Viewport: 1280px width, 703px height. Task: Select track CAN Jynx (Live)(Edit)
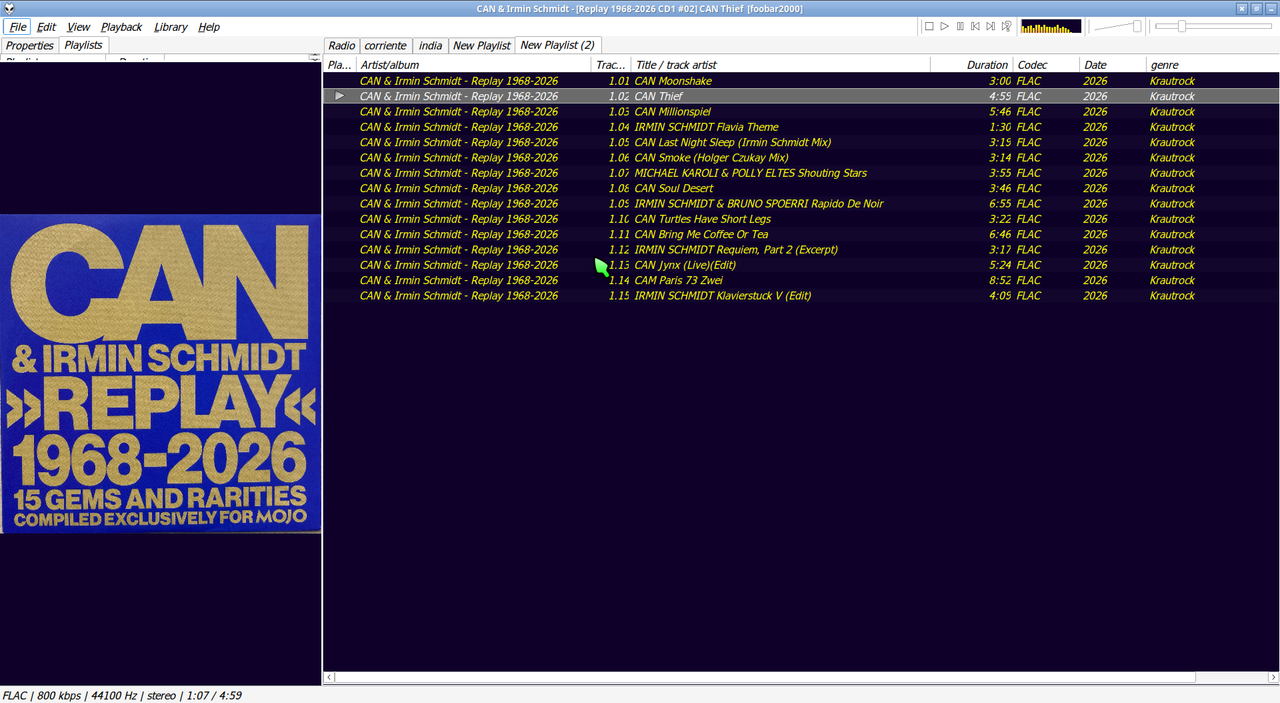[x=801, y=265]
